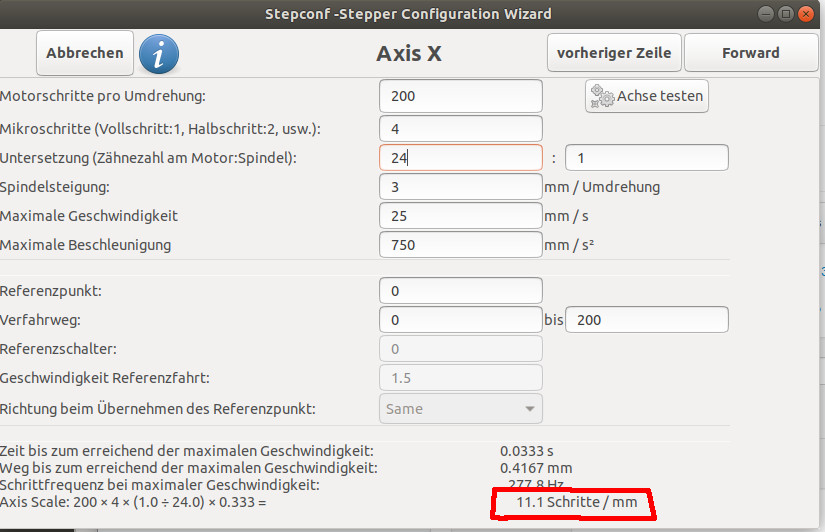Image resolution: width=825 pixels, height=532 pixels.
Task: Click the Spindelsteigung input field
Action: click(460, 187)
